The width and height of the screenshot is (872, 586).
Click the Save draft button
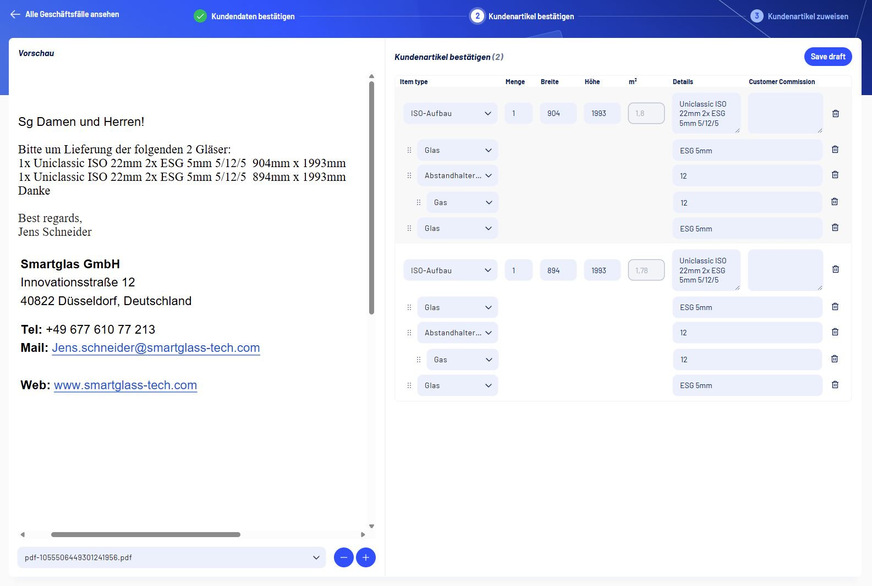pyautogui.click(x=827, y=57)
